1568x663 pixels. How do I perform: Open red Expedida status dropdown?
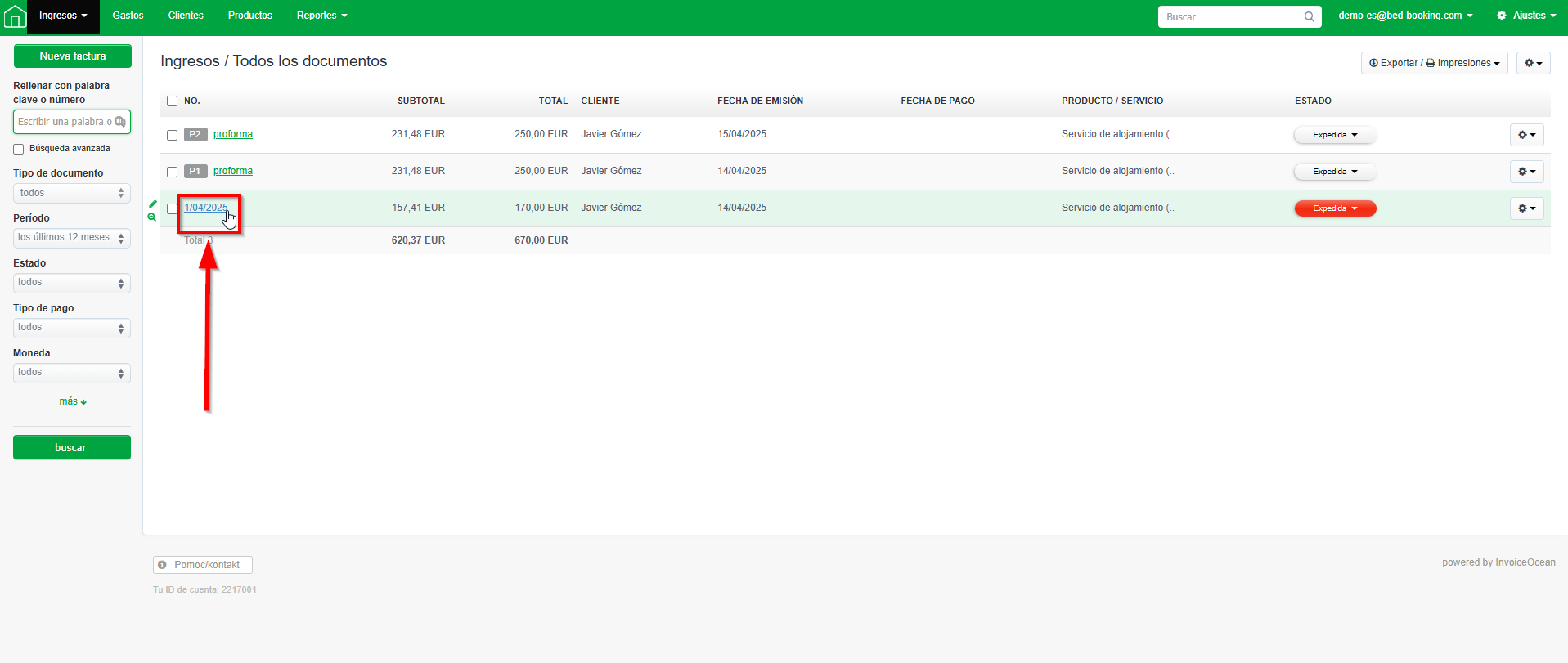pos(1335,208)
